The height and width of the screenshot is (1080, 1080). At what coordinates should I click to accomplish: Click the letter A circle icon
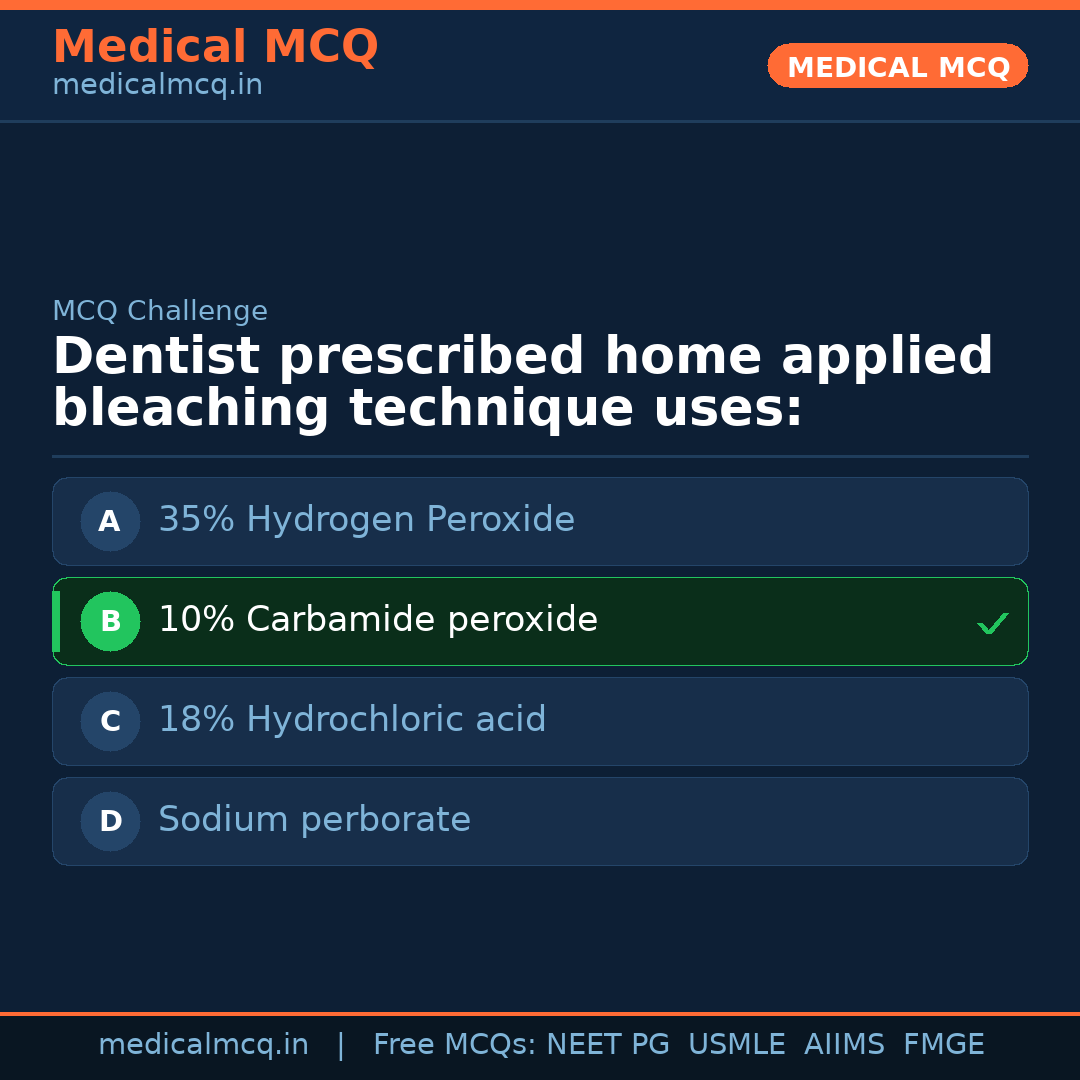pyautogui.click(x=110, y=521)
